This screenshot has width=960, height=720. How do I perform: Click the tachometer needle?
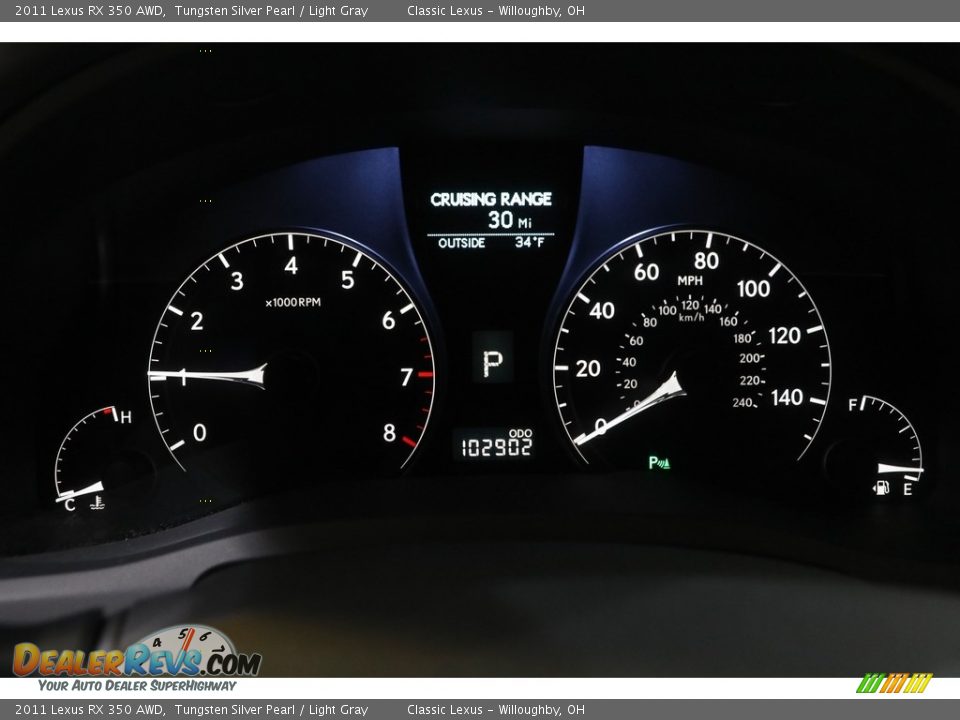click(x=208, y=375)
